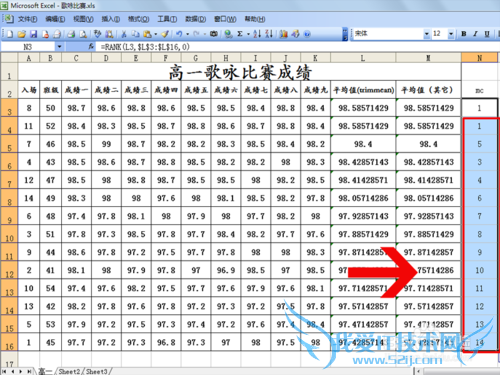Open the 数据 (Data) menu
The image size is (500, 375).
195,19
